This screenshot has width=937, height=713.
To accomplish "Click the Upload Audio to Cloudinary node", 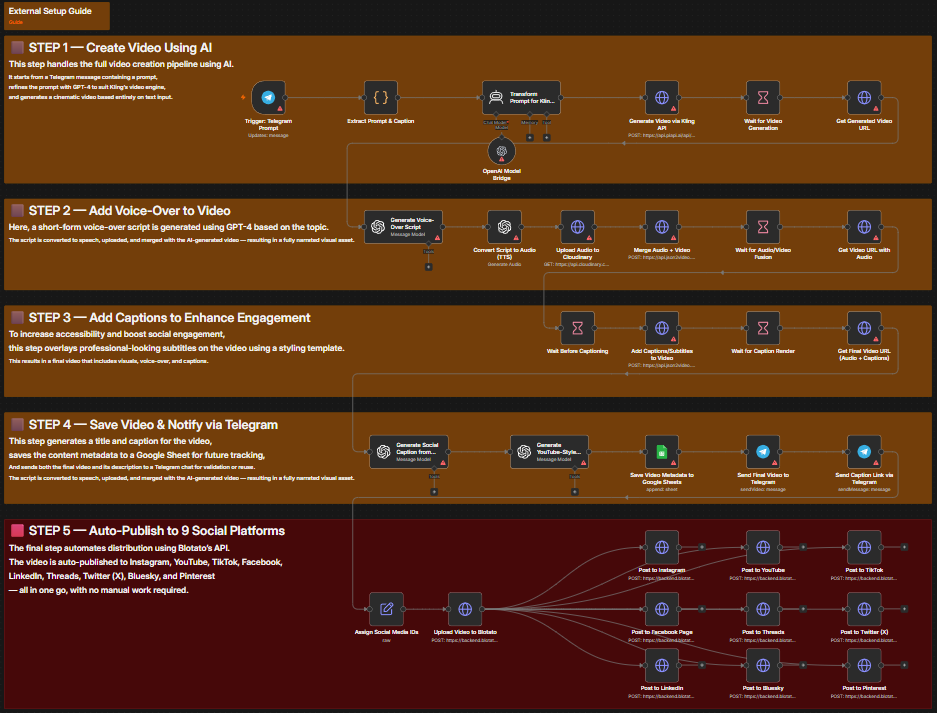I will 577,227.
